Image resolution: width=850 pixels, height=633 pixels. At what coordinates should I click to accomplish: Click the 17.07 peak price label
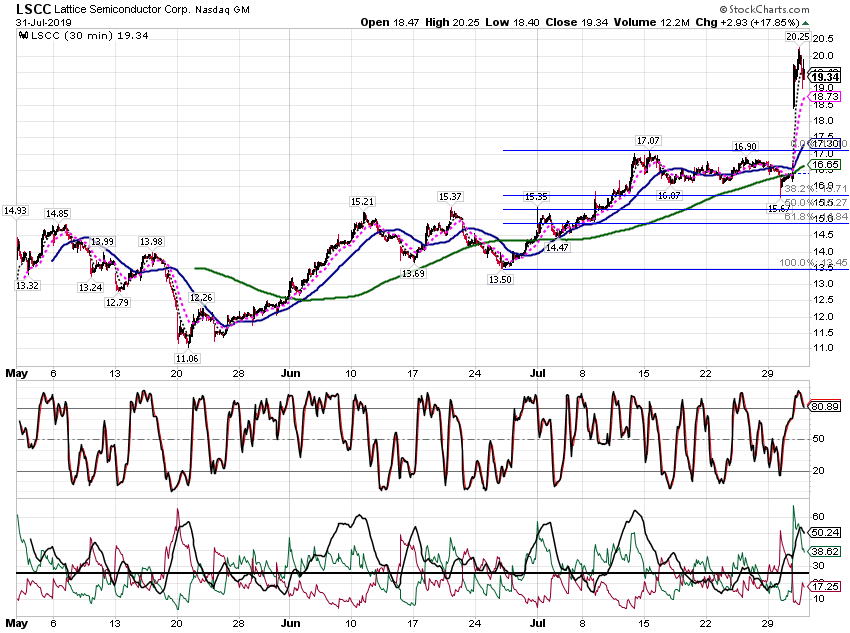[648, 140]
